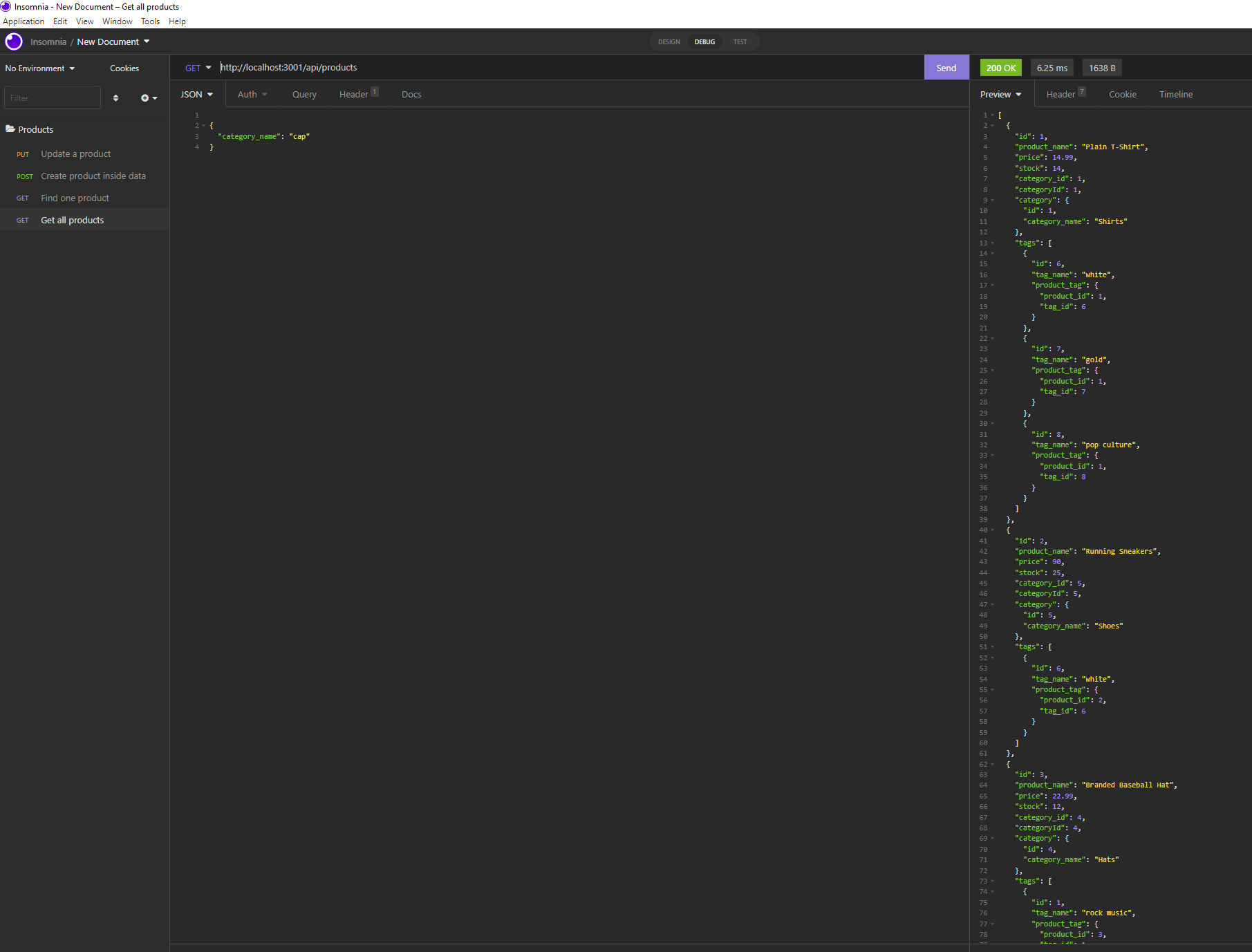Open the GET method dropdown
This screenshot has height=952, width=1252.
click(x=198, y=68)
